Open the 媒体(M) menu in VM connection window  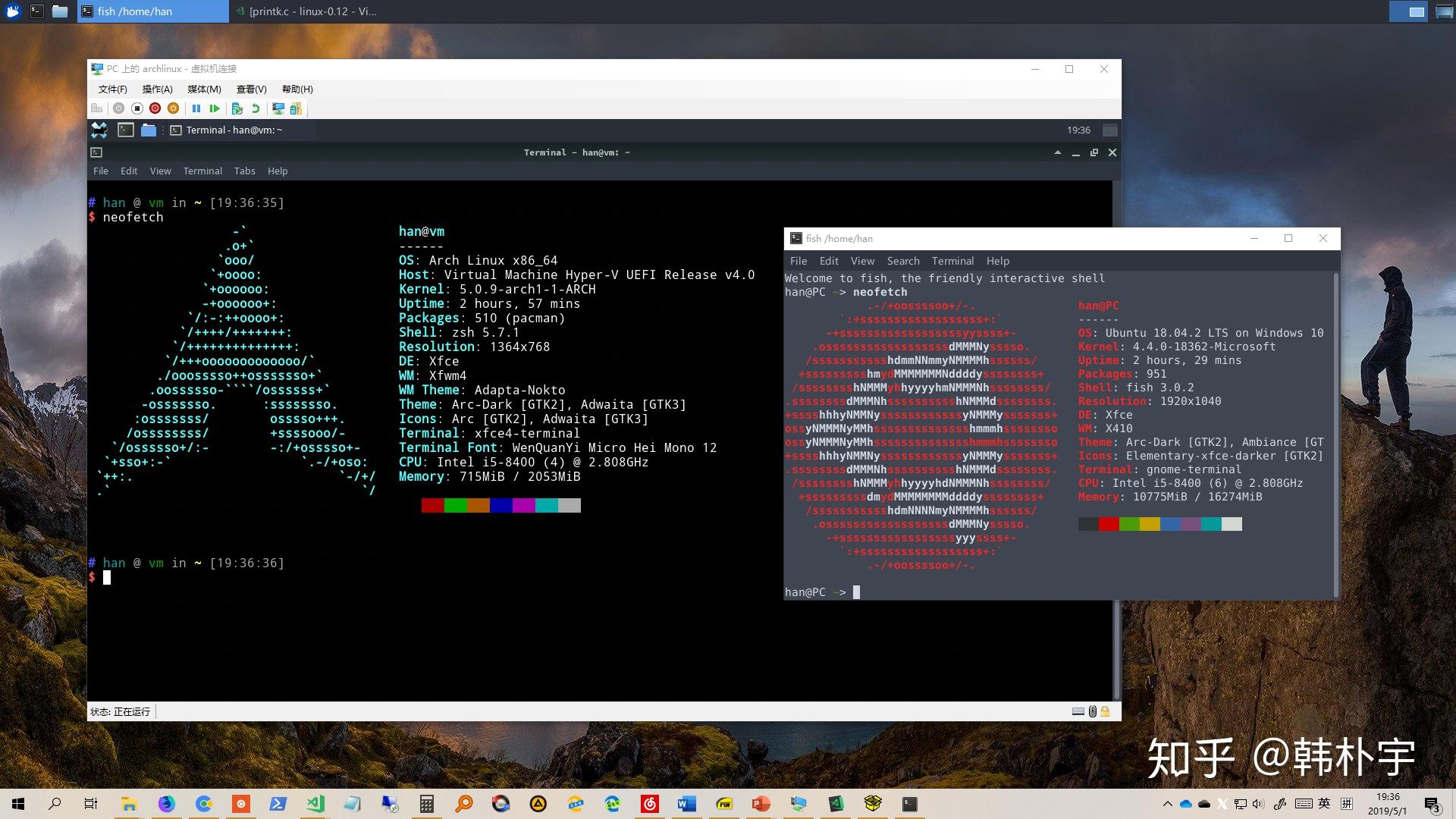pyautogui.click(x=204, y=89)
